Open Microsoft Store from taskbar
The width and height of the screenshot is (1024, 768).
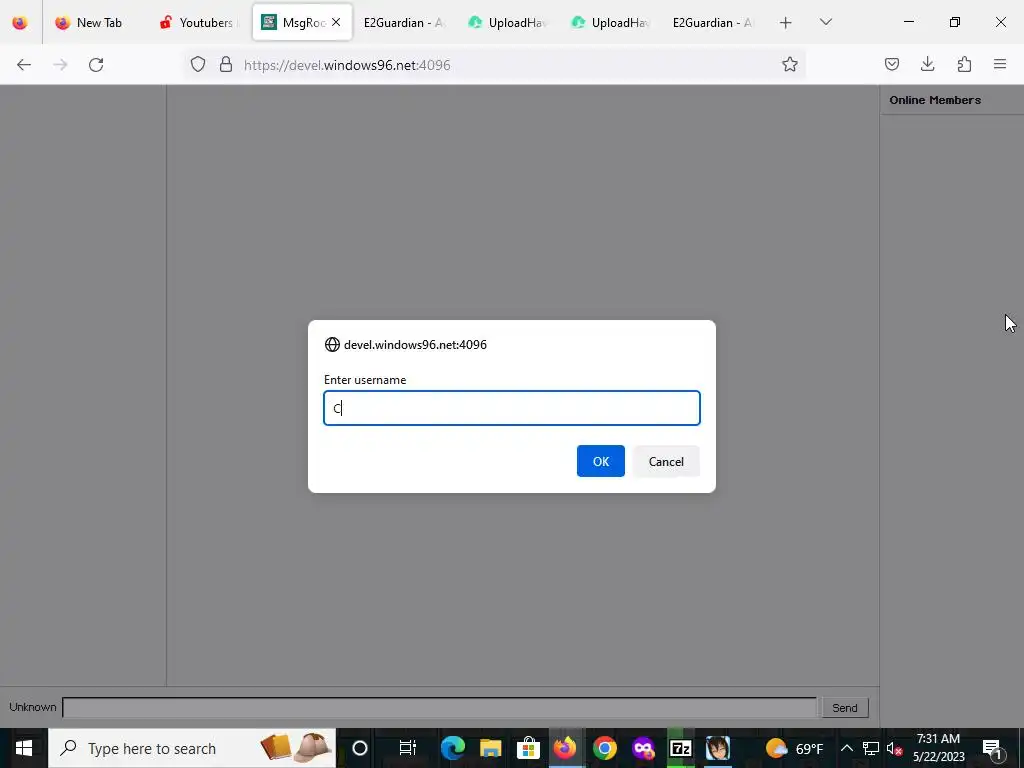[528, 748]
